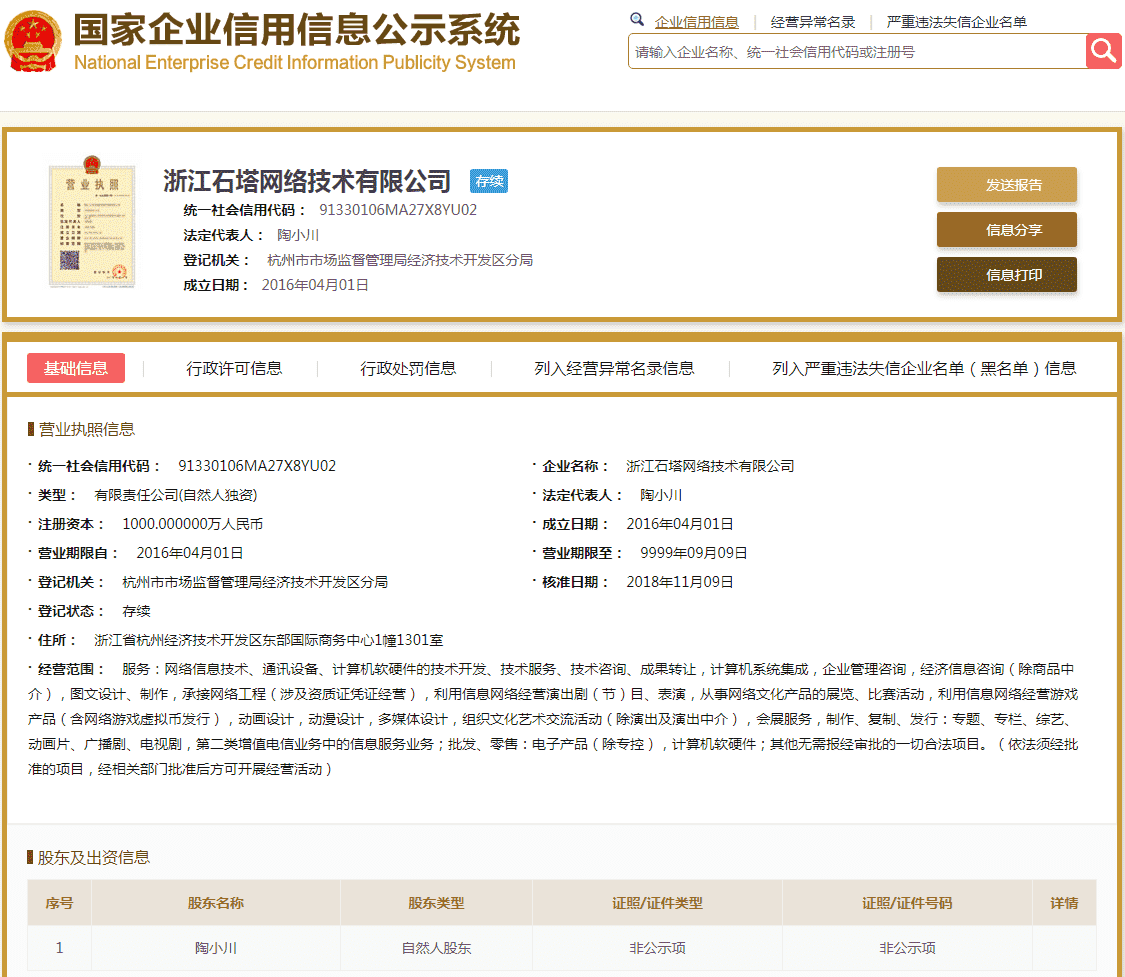This screenshot has height=977, width=1125.
Task: Click legal representative 陶小川 in header card
Action: 298,235
